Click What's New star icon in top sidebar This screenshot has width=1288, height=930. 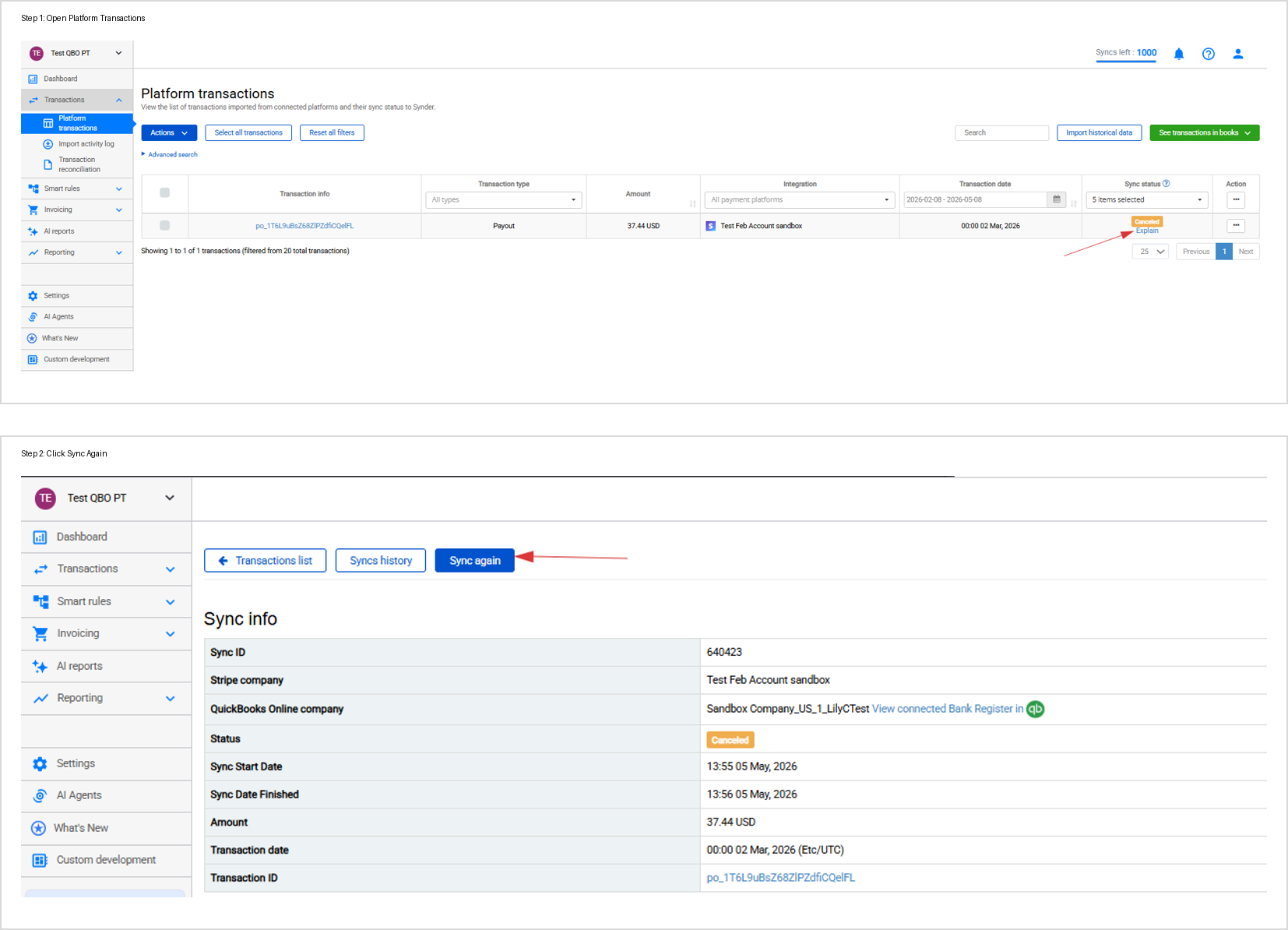(x=32, y=338)
